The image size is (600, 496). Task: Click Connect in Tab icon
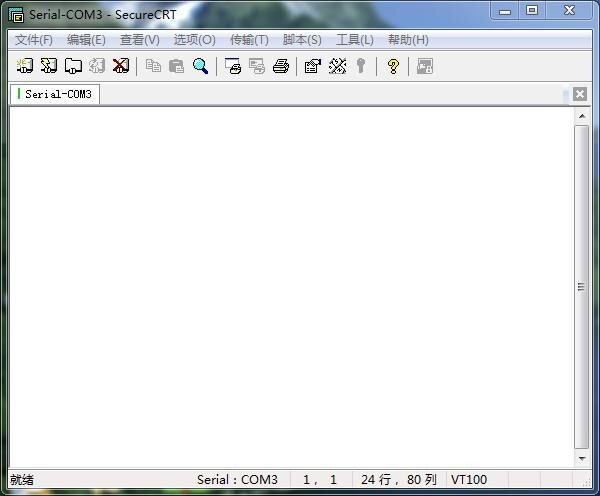[x=73, y=66]
